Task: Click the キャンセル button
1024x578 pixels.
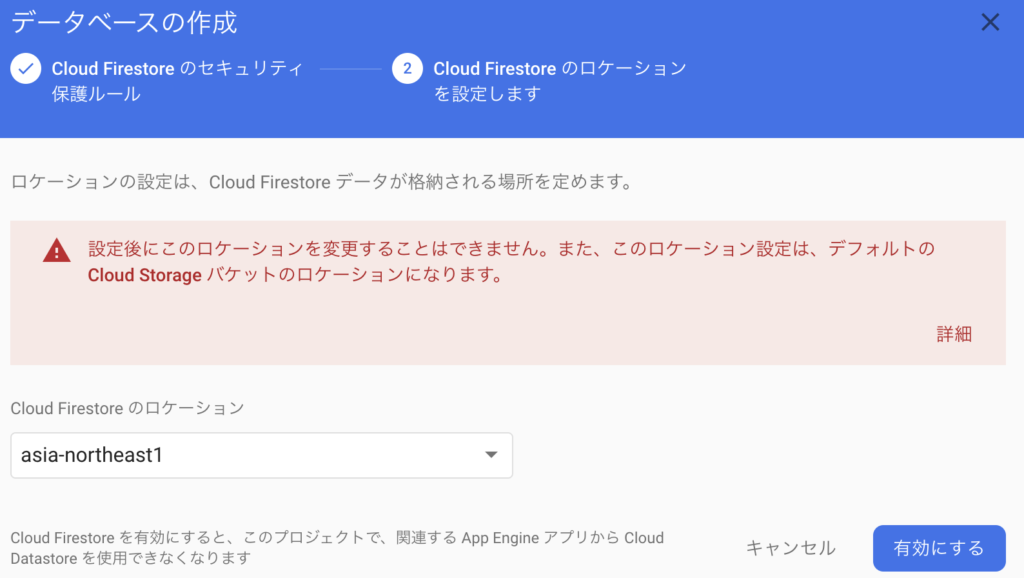Action: tap(790, 548)
